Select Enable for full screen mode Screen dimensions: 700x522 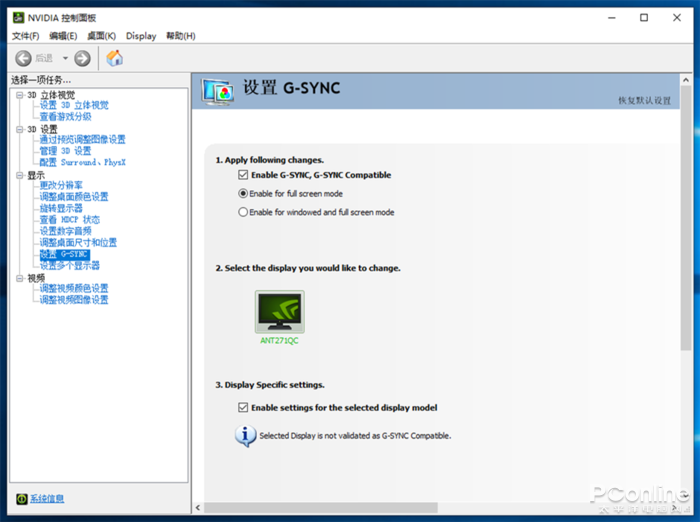coord(243,193)
